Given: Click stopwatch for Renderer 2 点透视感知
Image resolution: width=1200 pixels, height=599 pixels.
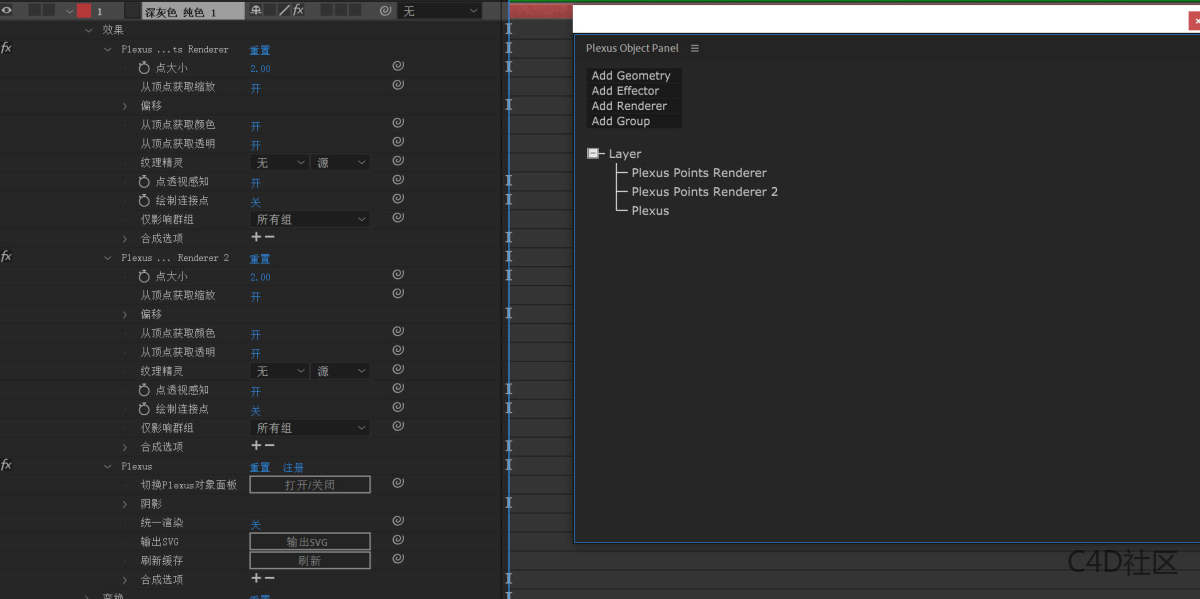Looking at the screenshot, I should click(x=144, y=390).
